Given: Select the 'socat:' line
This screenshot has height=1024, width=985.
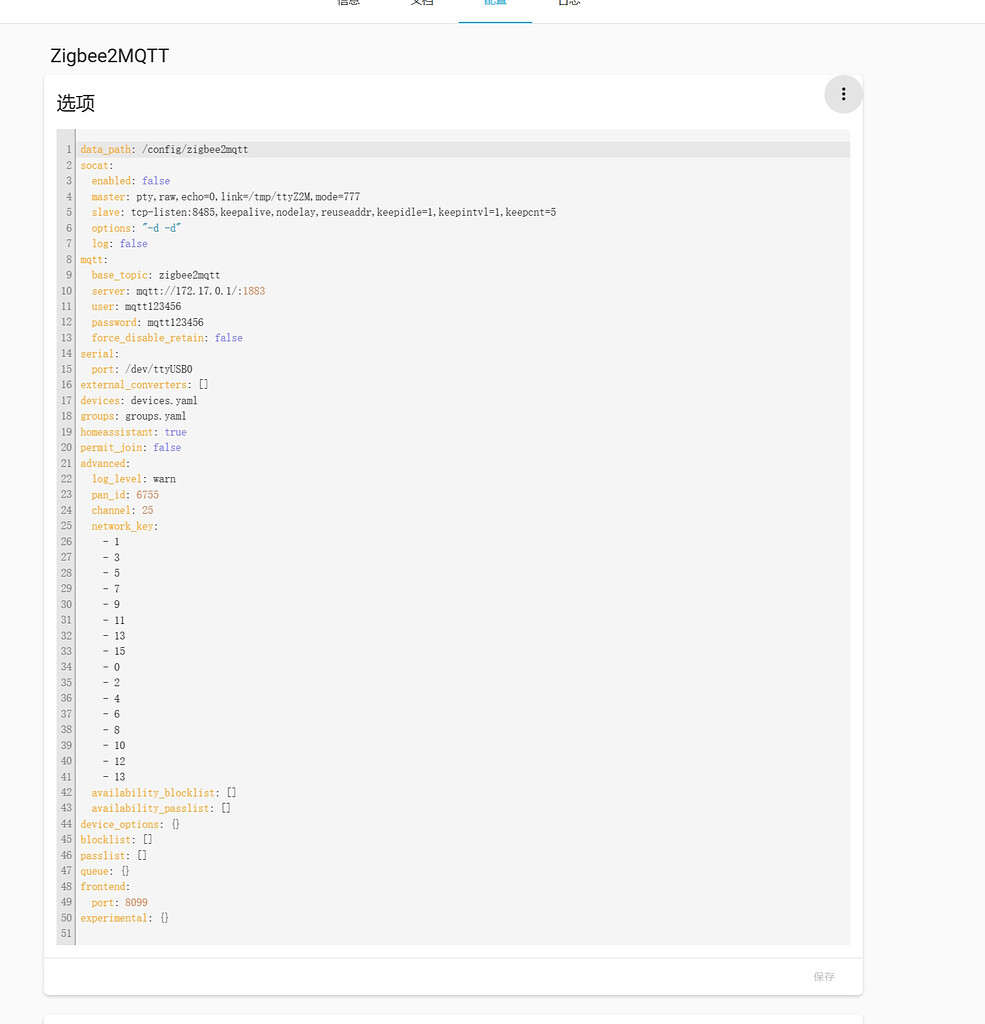Looking at the screenshot, I should (x=97, y=165).
